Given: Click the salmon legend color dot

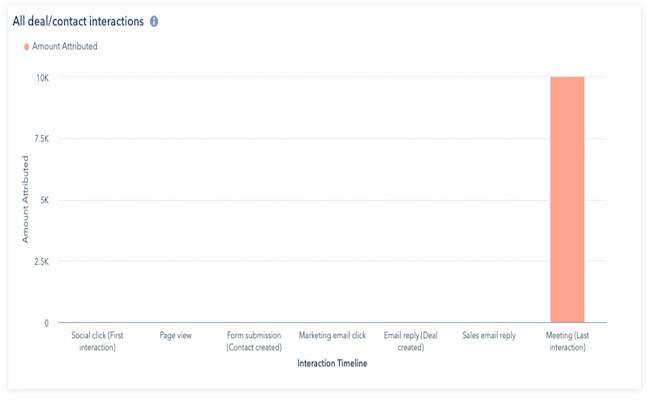Looking at the screenshot, I should tap(26, 47).
